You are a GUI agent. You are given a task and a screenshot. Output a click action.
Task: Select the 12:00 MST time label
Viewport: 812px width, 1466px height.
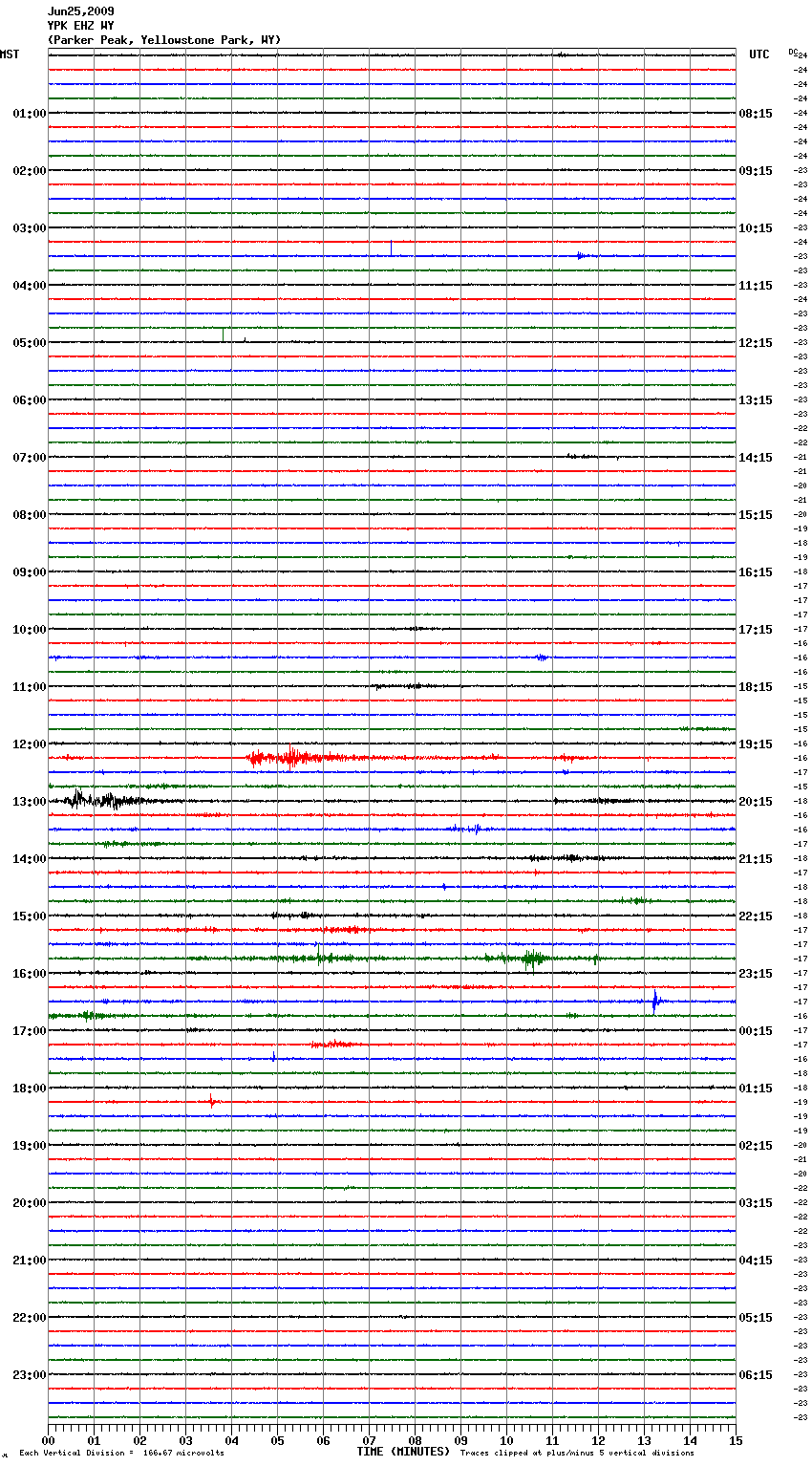(x=30, y=744)
